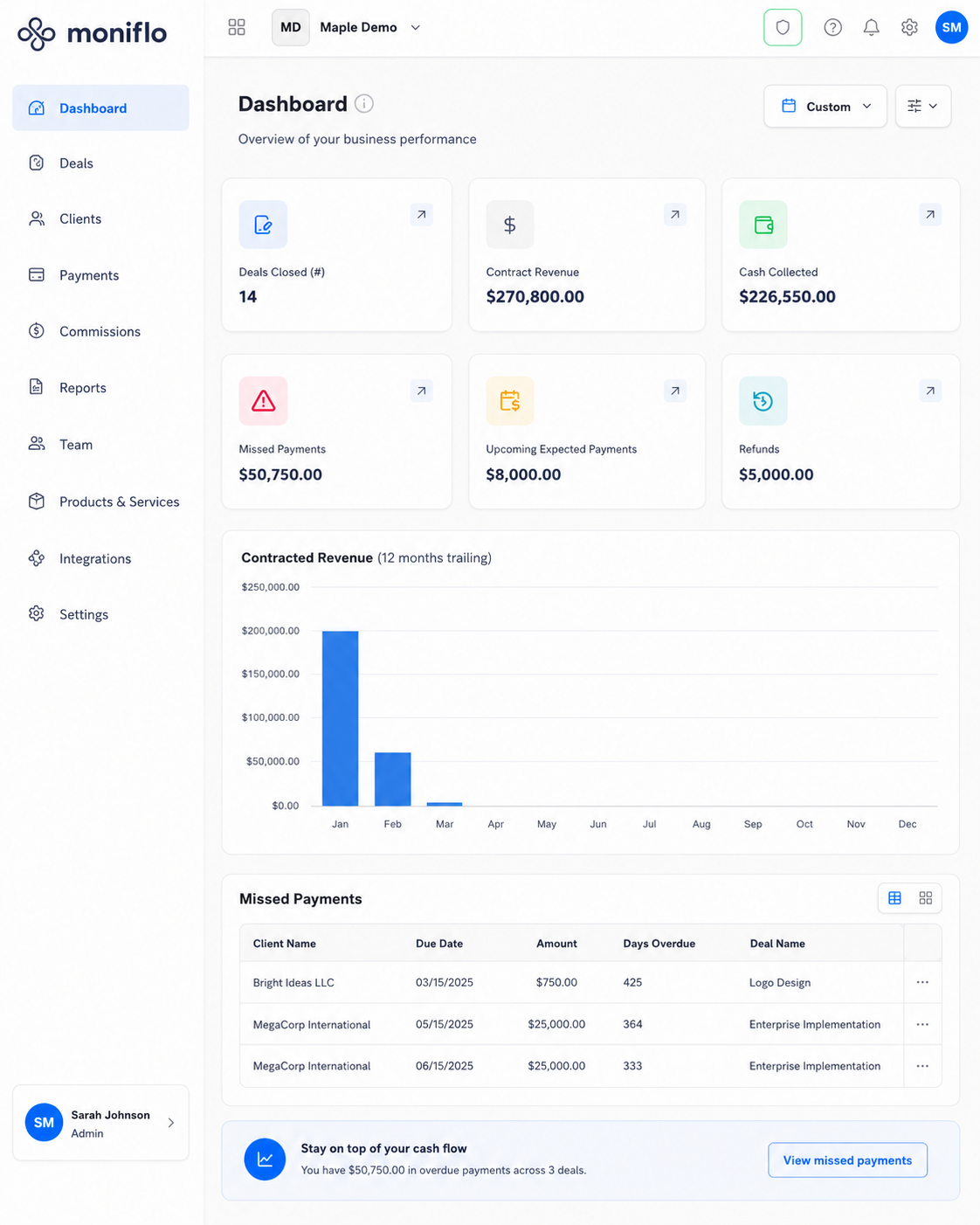The height and width of the screenshot is (1225, 980).
Task: Open Refunds card arrow
Action: [930, 391]
